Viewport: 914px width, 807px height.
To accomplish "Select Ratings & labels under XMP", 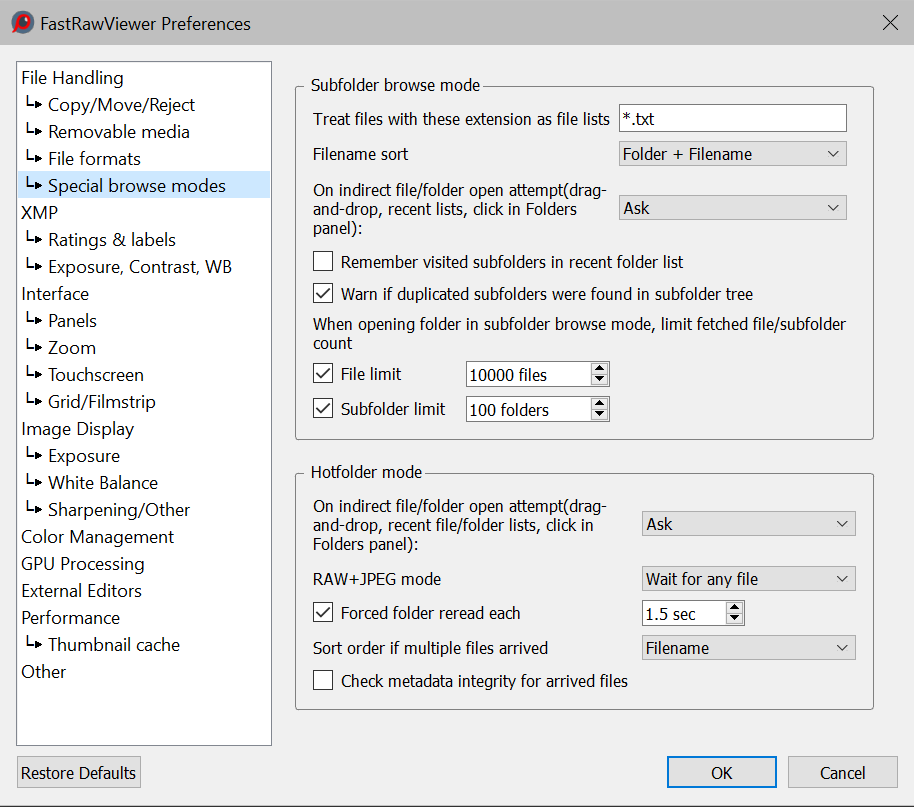I will [112, 240].
